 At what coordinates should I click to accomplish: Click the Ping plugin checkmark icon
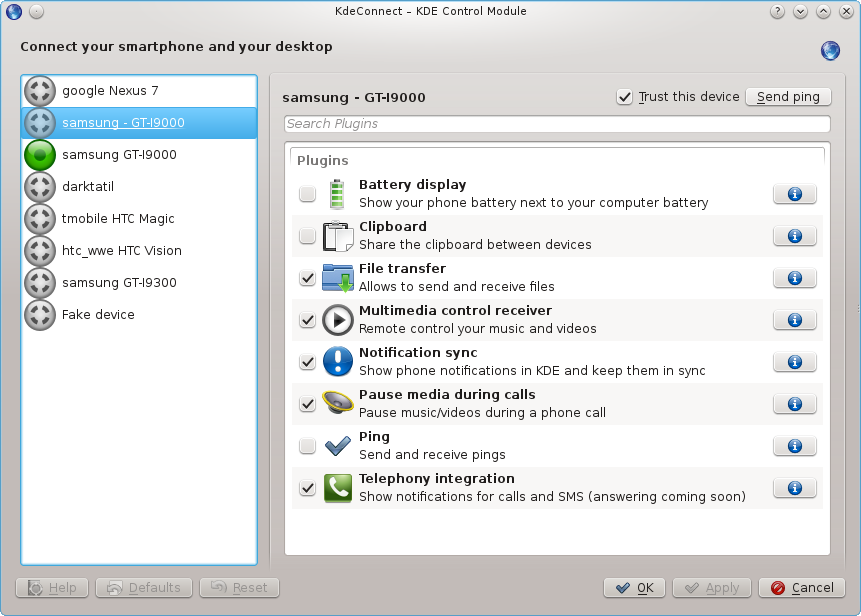[337, 445]
